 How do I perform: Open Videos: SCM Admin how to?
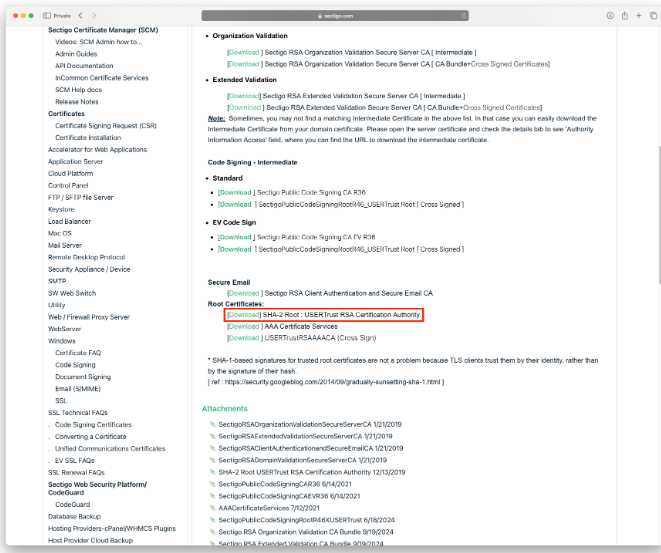coord(99,42)
